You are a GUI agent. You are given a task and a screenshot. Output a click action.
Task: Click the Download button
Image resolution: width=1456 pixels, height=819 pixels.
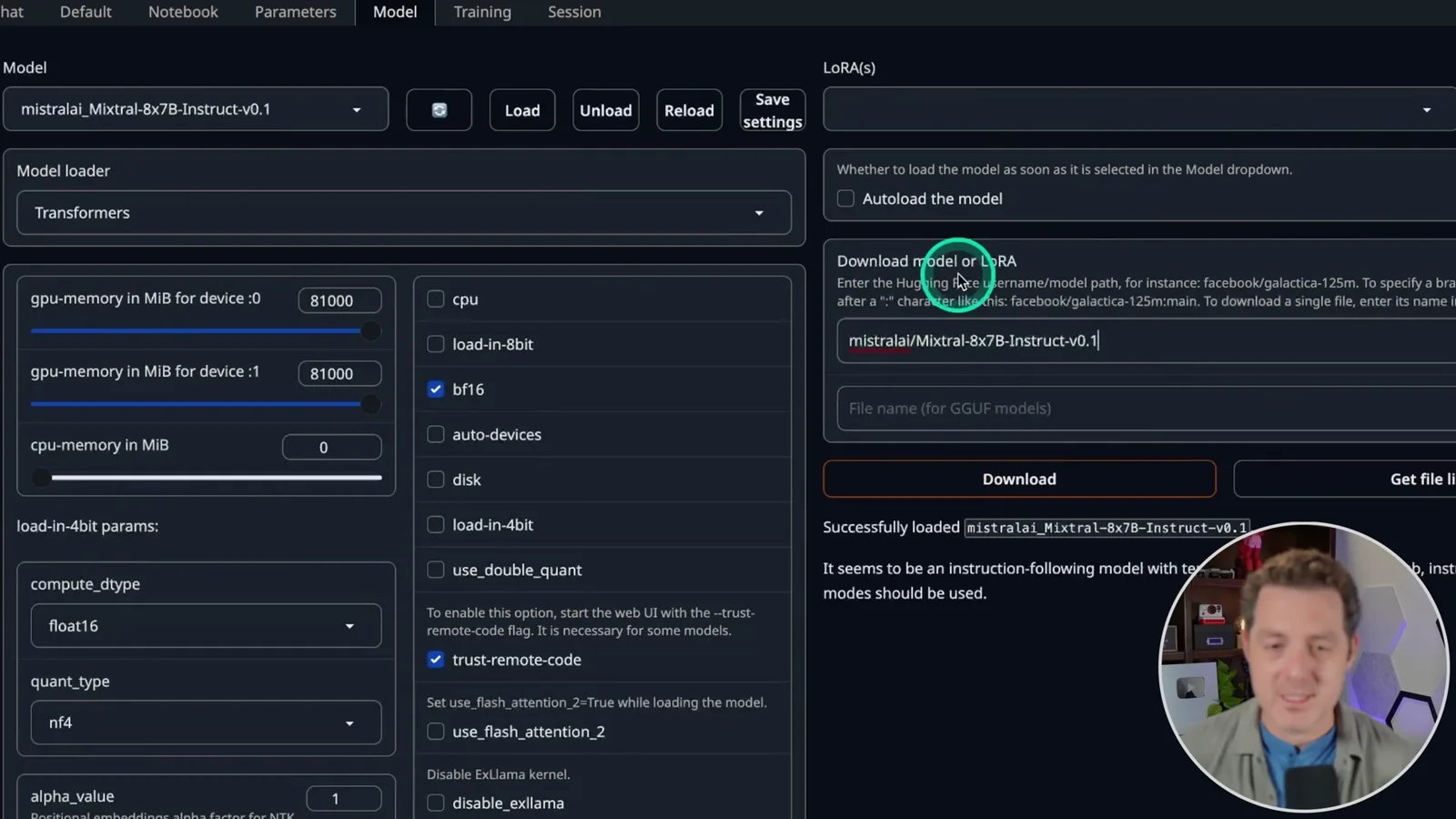[x=1019, y=479]
